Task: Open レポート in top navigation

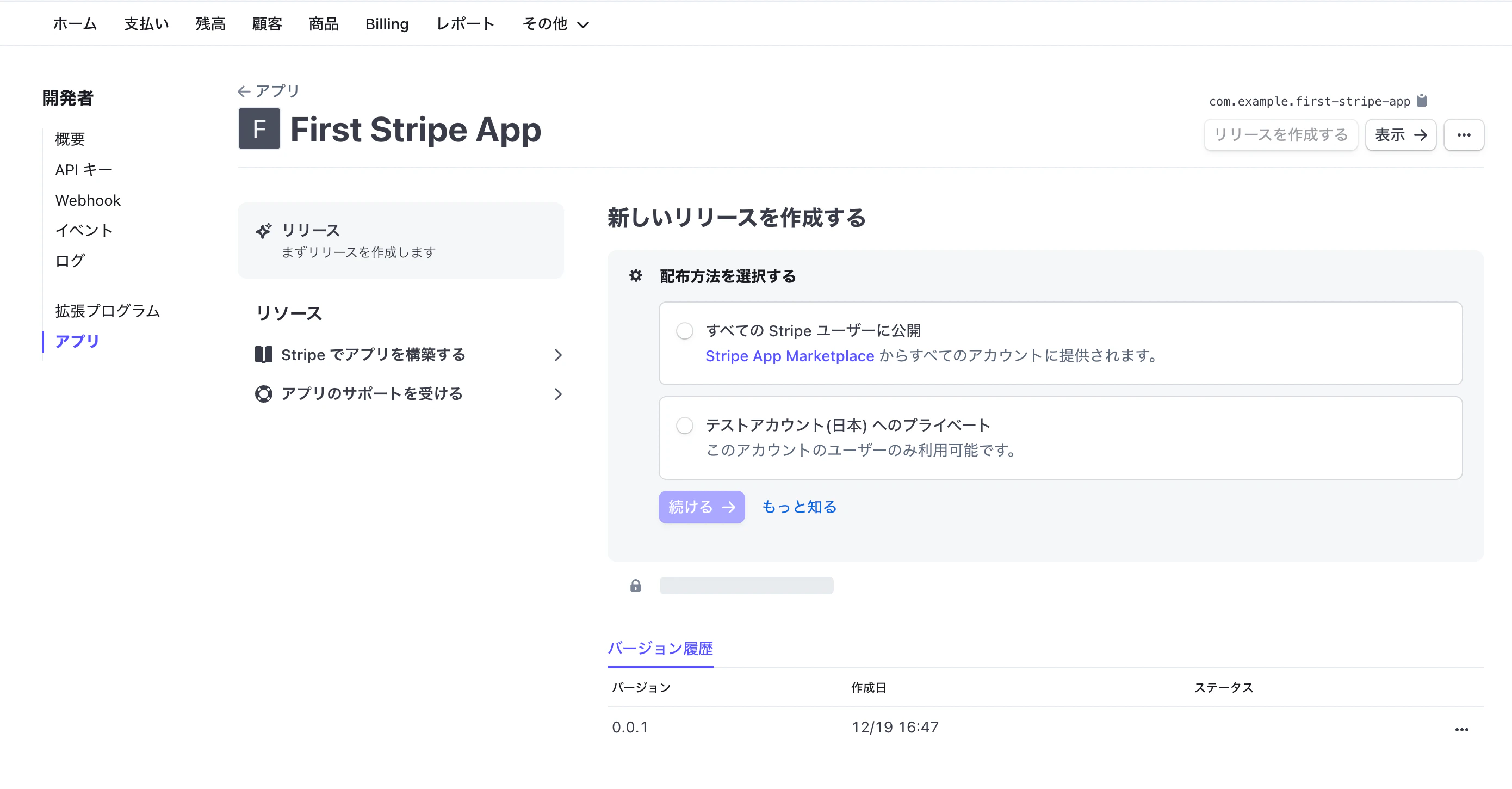Action: coord(466,24)
